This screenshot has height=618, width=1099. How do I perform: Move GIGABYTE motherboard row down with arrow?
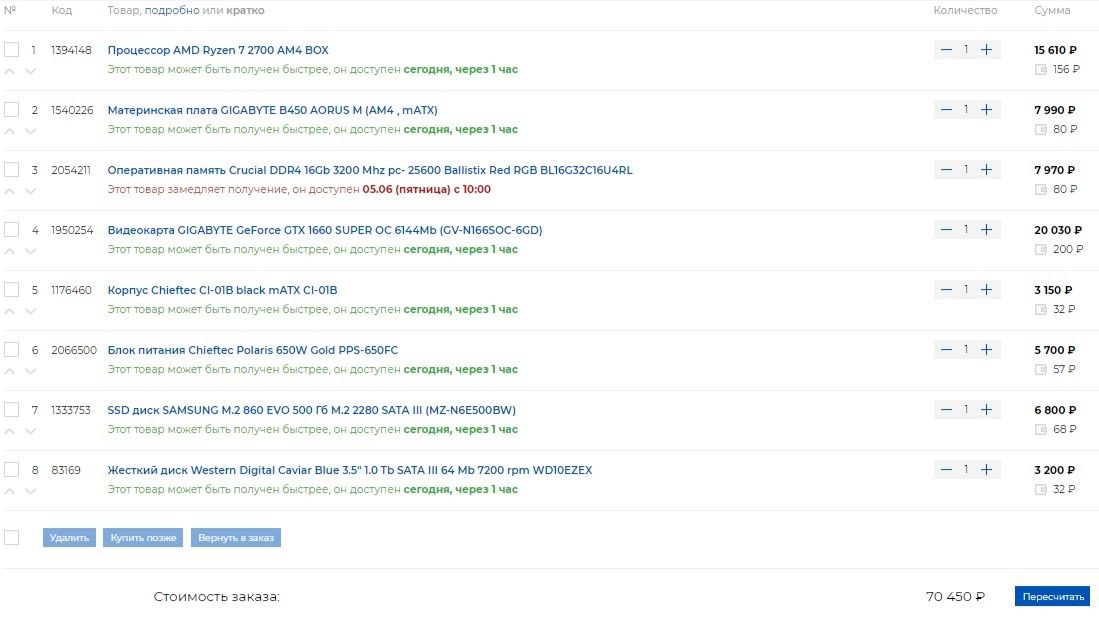(30, 131)
